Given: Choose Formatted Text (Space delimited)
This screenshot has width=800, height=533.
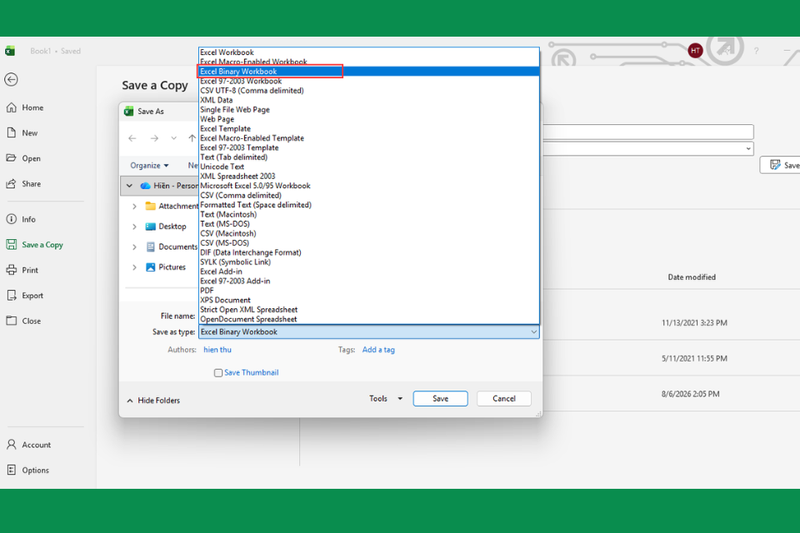Looking at the screenshot, I should coord(369,205).
